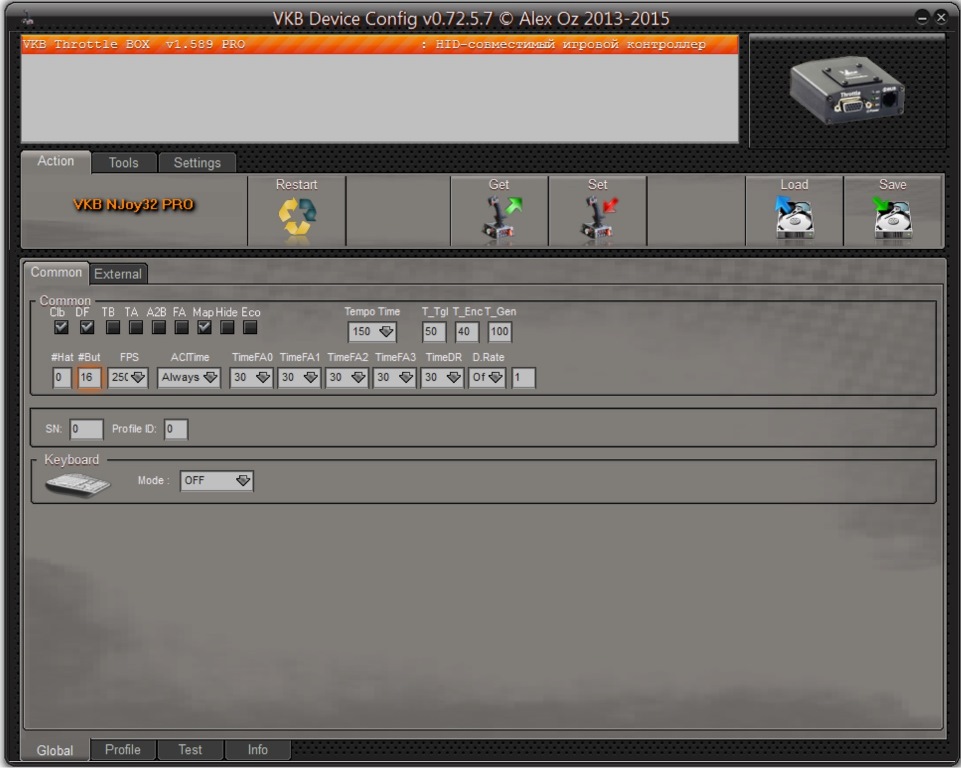The width and height of the screenshot is (961, 768).
Task: Click the VKB NJoy32 PRO label
Action: (134, 205)
